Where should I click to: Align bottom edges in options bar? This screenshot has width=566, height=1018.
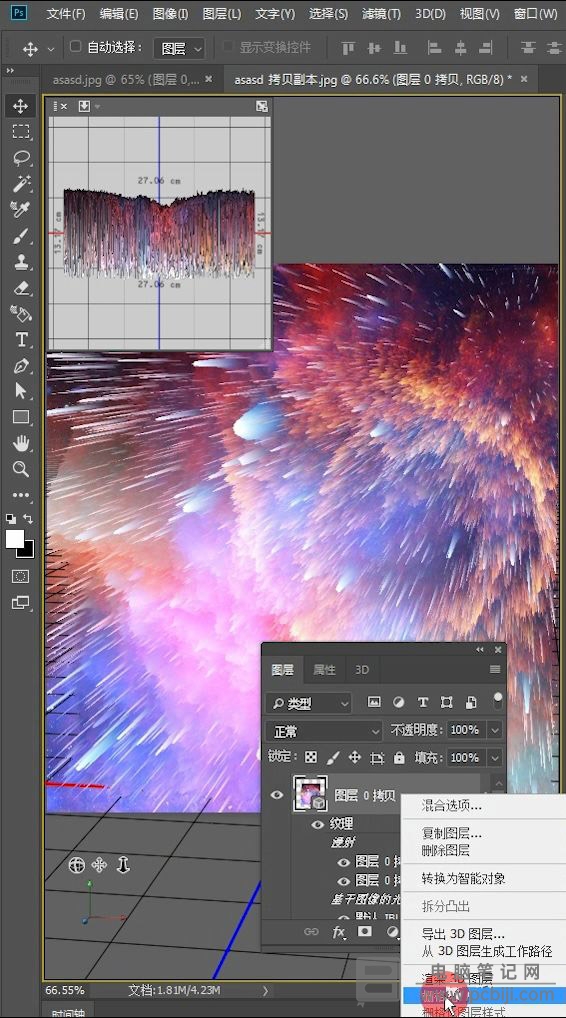pos(400,47)
